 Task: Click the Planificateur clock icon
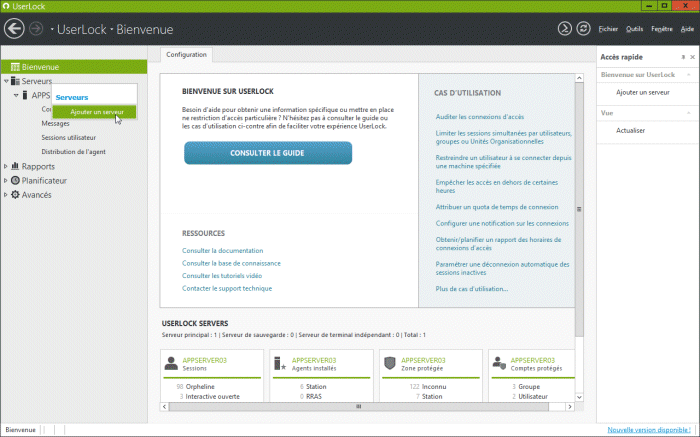pos(15,180)
